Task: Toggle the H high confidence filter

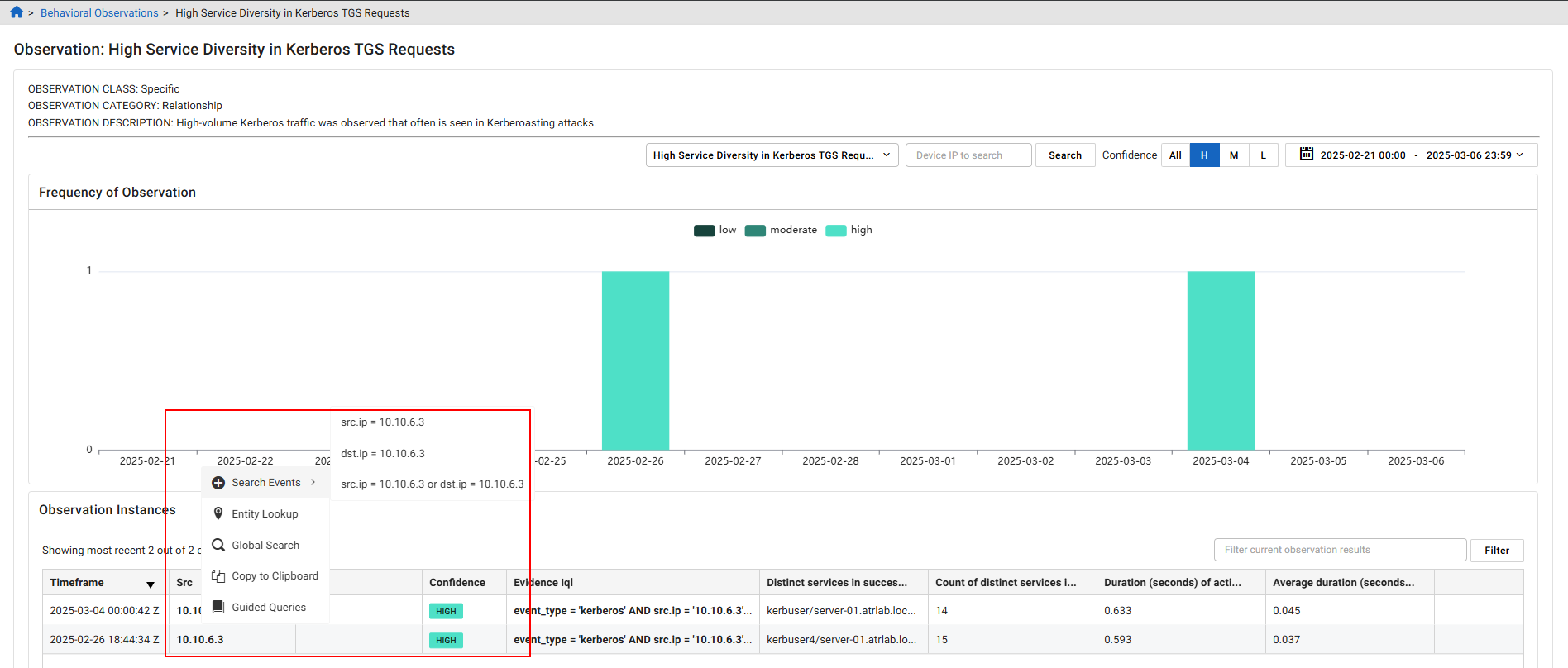Action: click(1204, 155)
